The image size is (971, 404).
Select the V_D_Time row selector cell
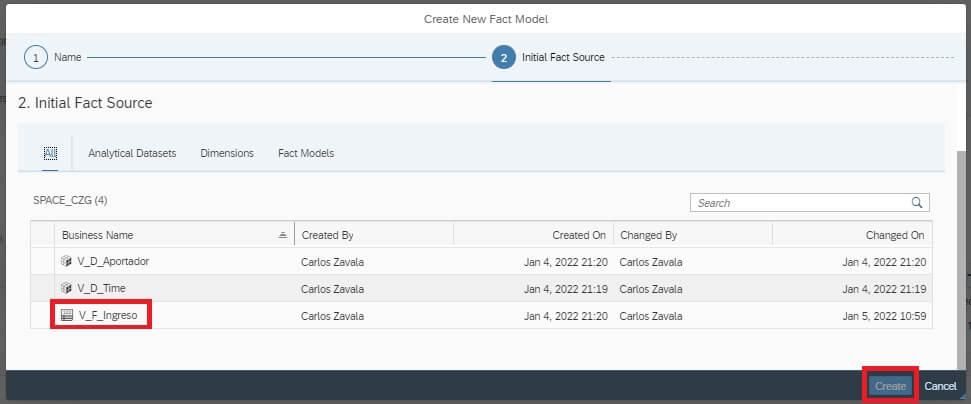point(43,288)
